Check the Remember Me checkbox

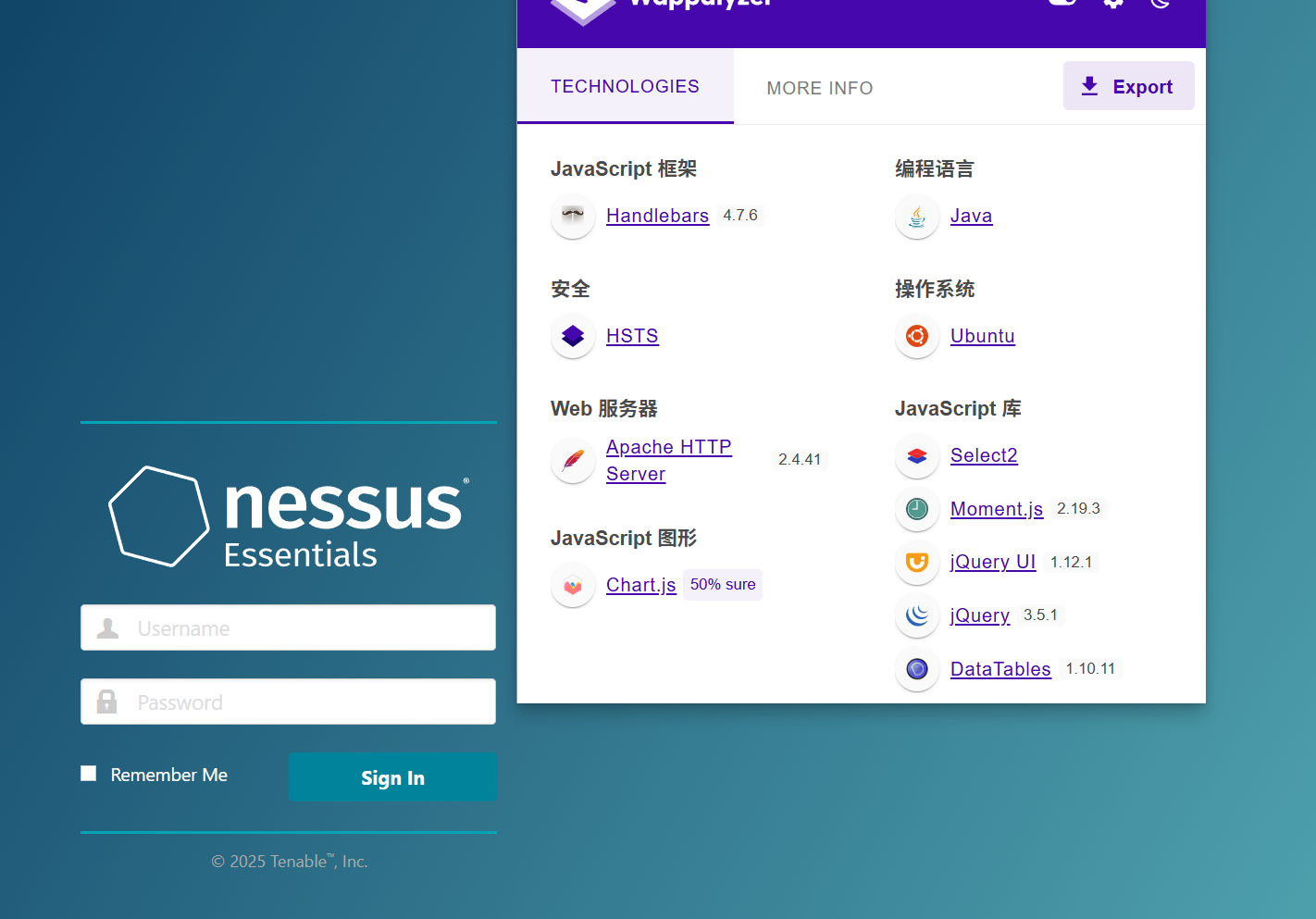(89, 774)
